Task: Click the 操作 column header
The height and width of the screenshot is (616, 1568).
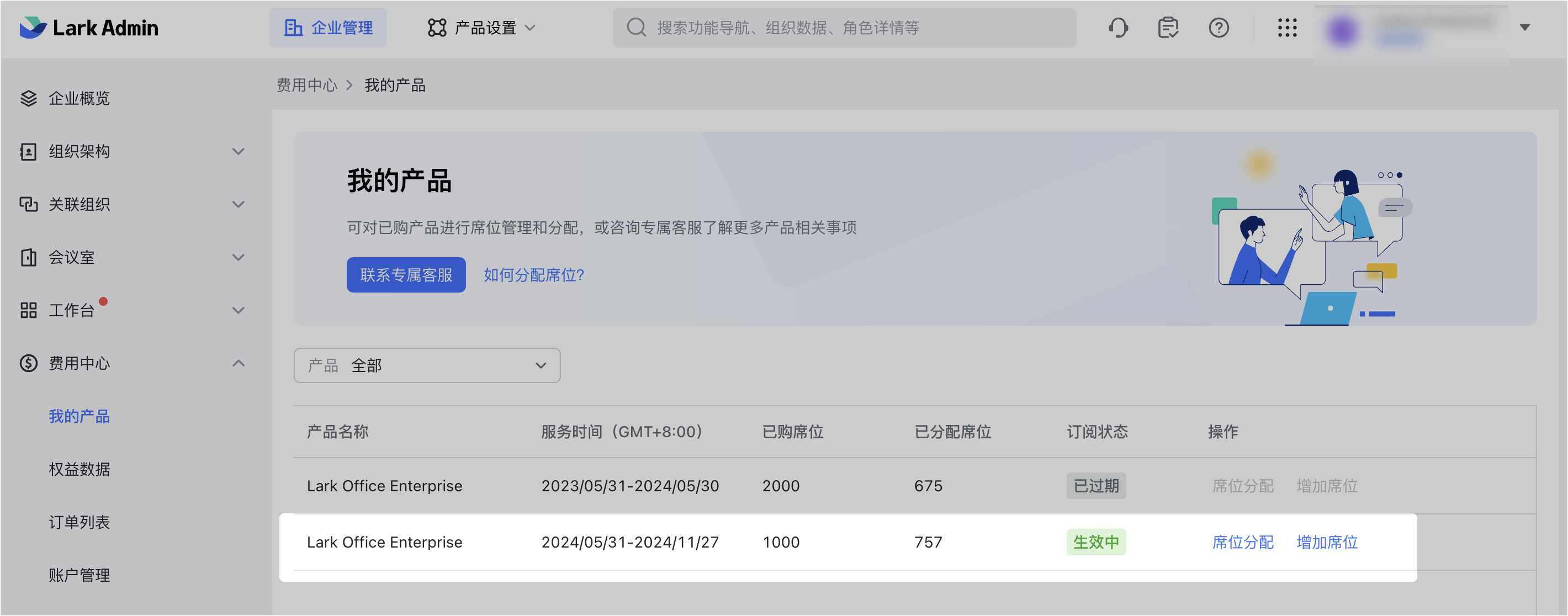Action: [x=1223, y=432]
